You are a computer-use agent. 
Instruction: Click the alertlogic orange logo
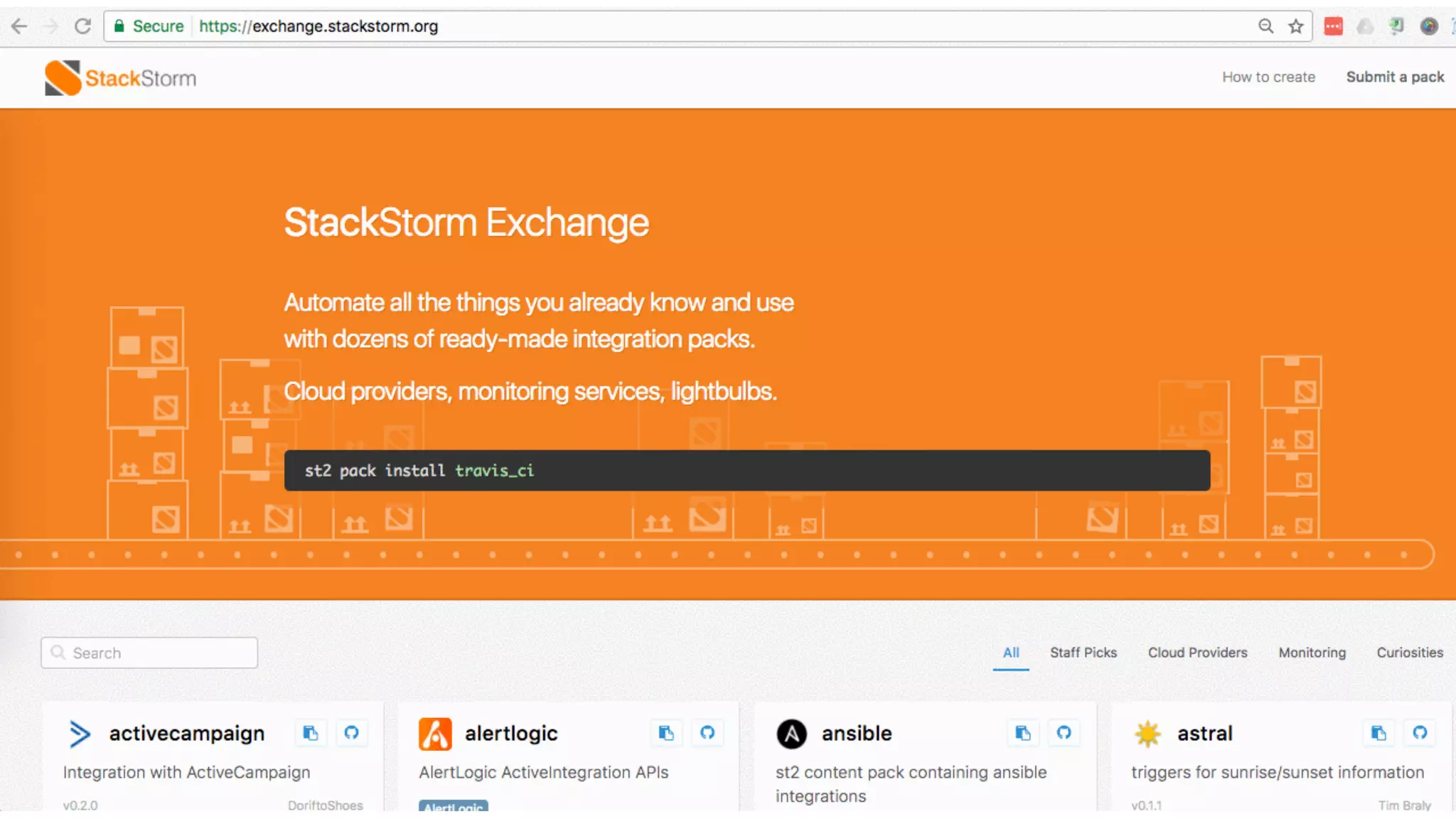435,734
